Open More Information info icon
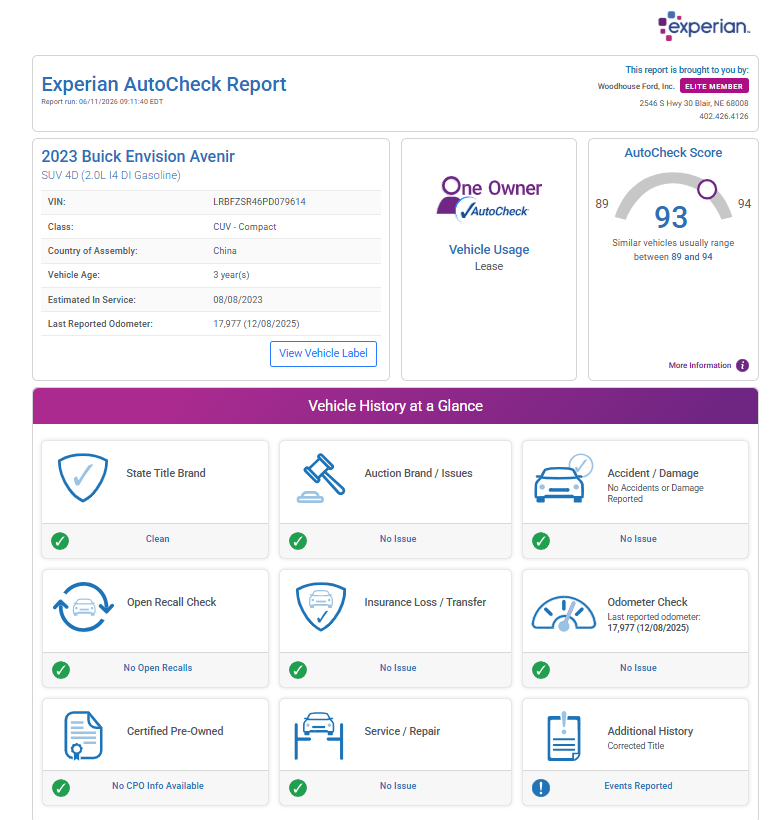775x820 pixels. tap(742, 366)
